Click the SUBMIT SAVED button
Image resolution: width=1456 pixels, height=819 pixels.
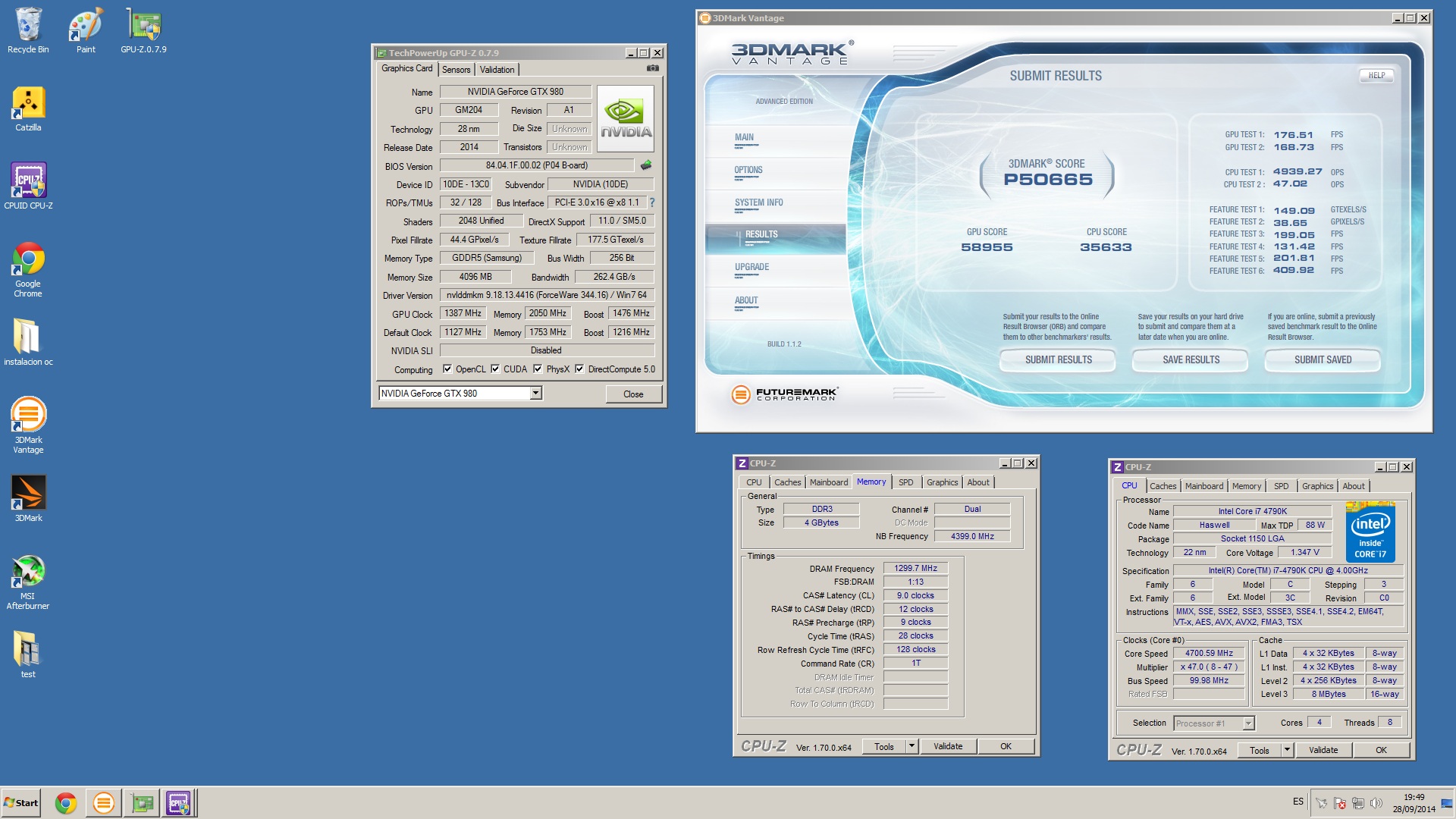pyautogui.click(x=1323, y=360)
